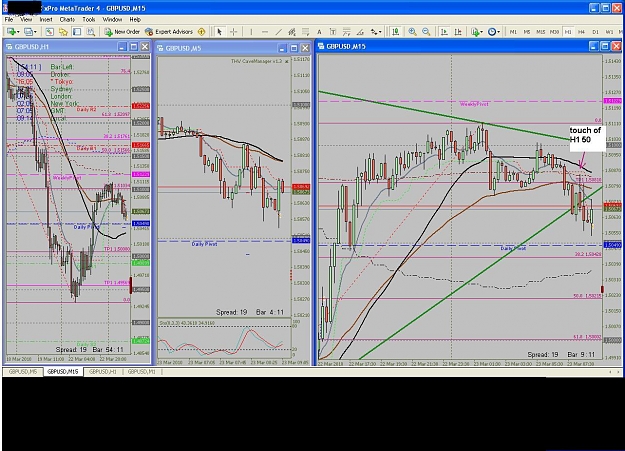Expand the Periods clock dropdown arrow
The image size is (625, 451).
pyautogui.click(x=499, y=32)
